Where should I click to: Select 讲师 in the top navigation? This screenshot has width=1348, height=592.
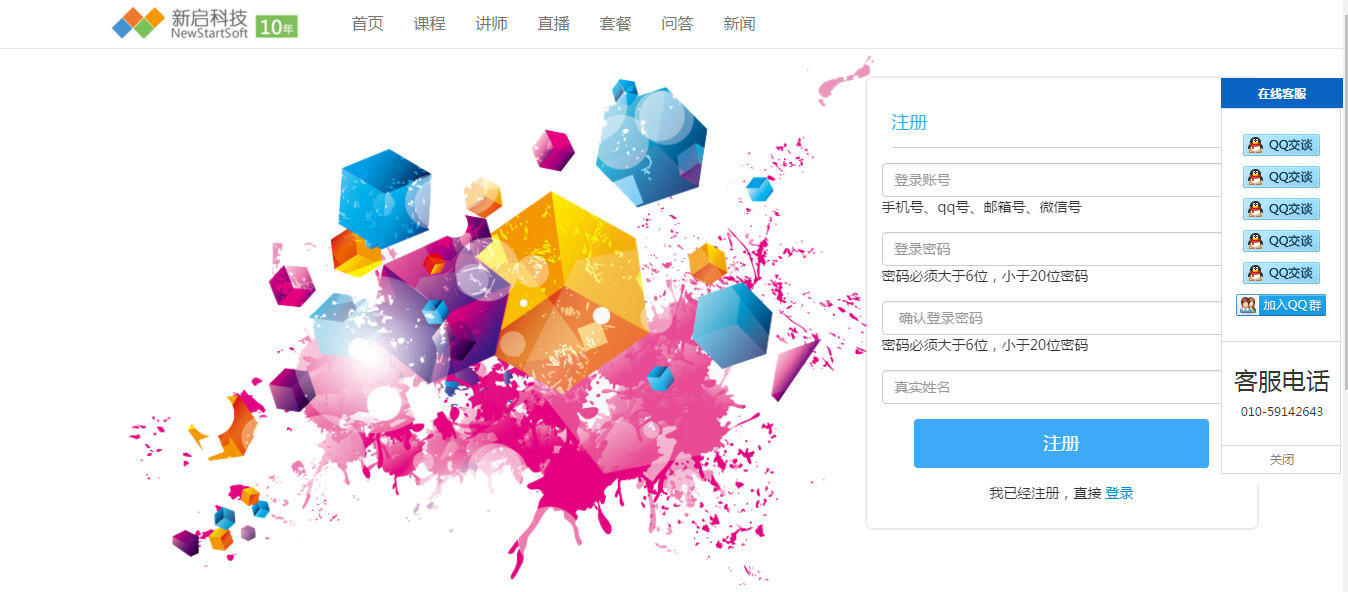click(491, 24)
